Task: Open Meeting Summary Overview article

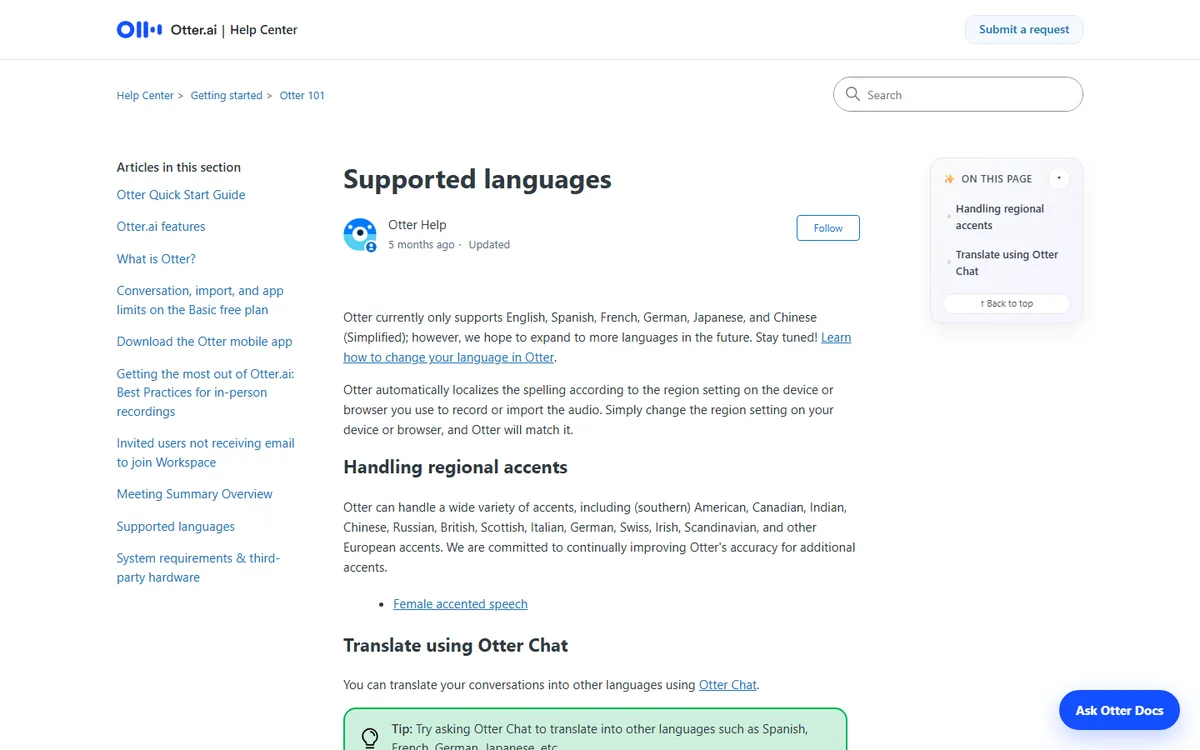Action: coord(194,494)
